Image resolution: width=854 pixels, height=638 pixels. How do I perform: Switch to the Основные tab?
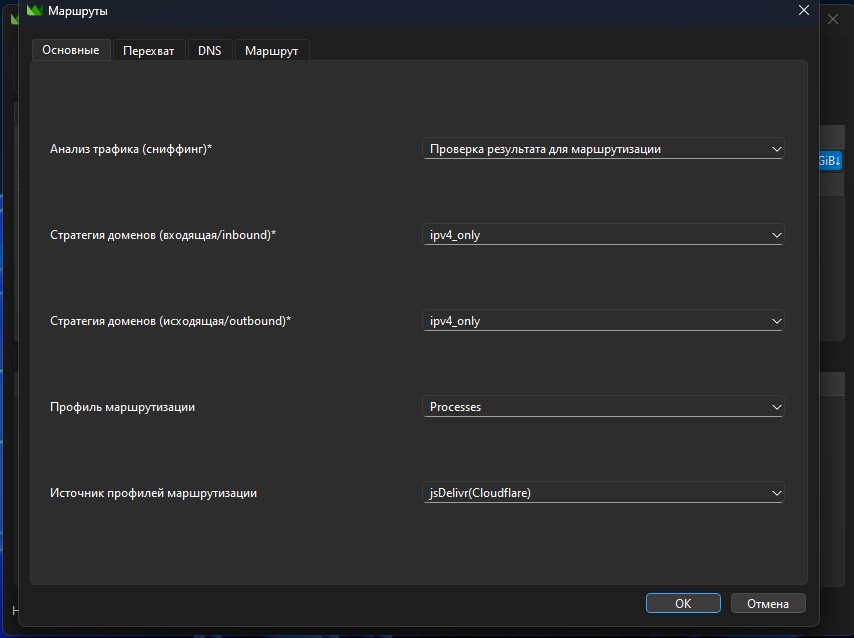[71, 50]
